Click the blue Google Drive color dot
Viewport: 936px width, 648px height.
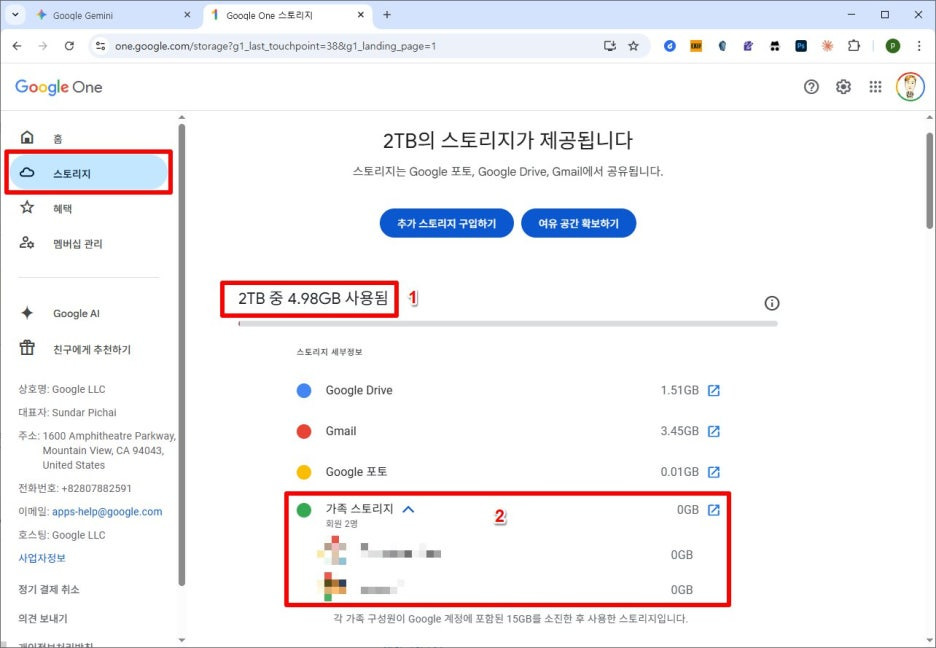pos(304,390)
